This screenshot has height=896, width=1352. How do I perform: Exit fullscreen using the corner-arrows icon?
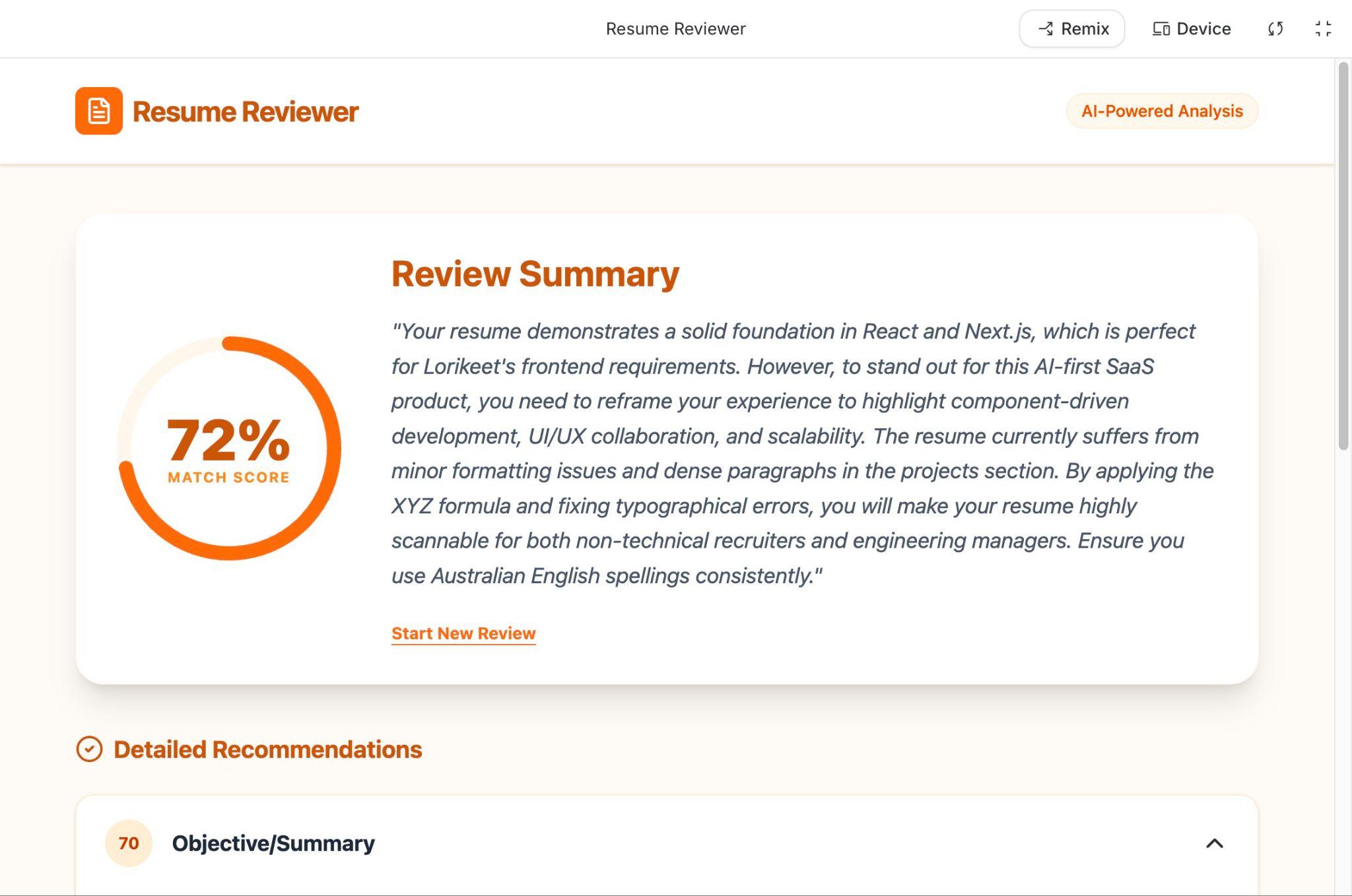click(x=1323, y=29)
